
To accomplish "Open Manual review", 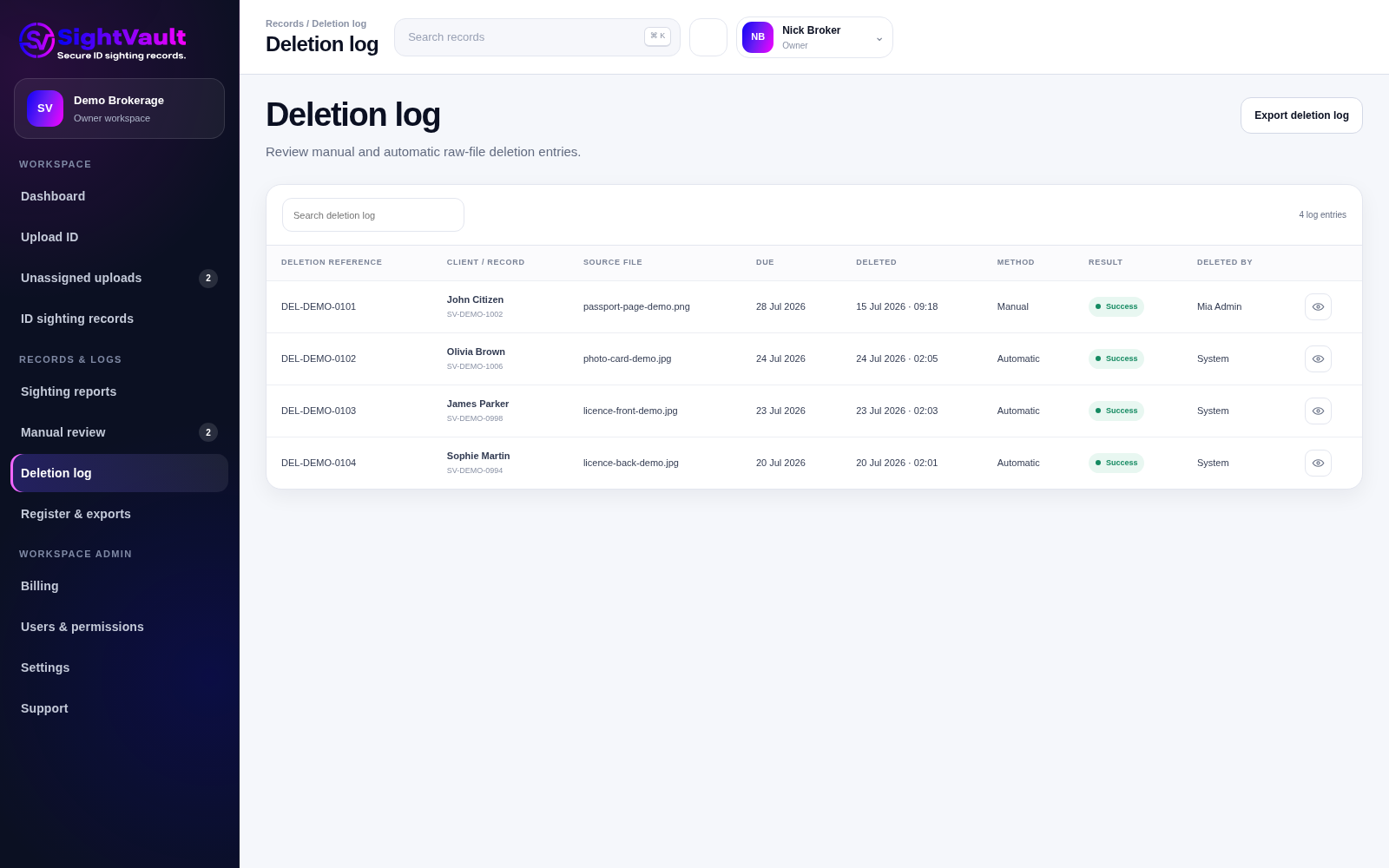I will [119, 432].
